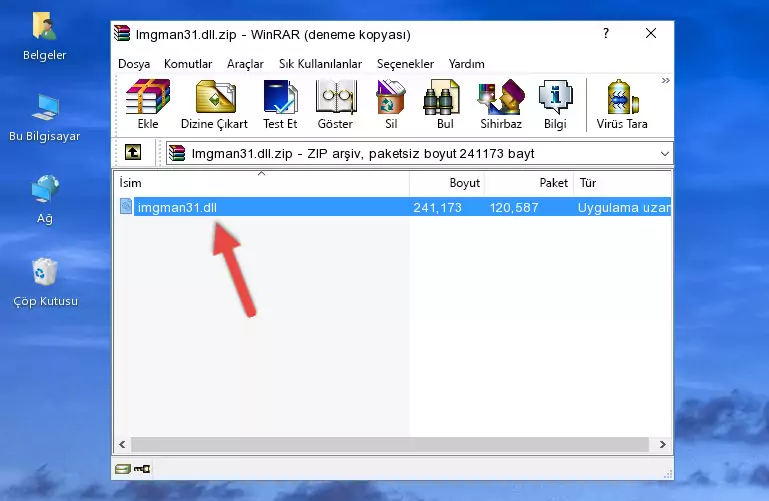
Task: Sort by the Tür column header
Action: coord(622,183)
